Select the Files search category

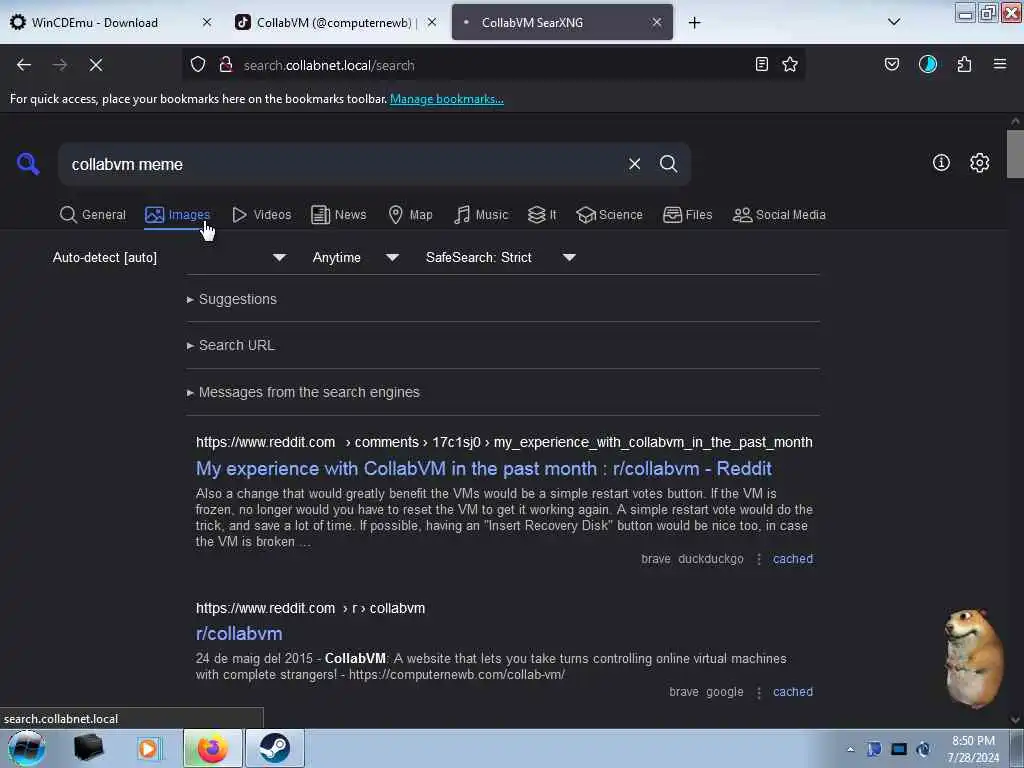688,215
